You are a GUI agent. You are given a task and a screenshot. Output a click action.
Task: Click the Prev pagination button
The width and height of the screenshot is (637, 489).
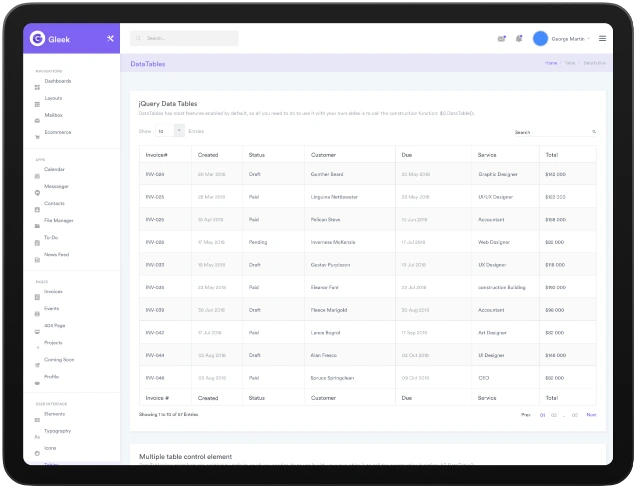[526, 414]
